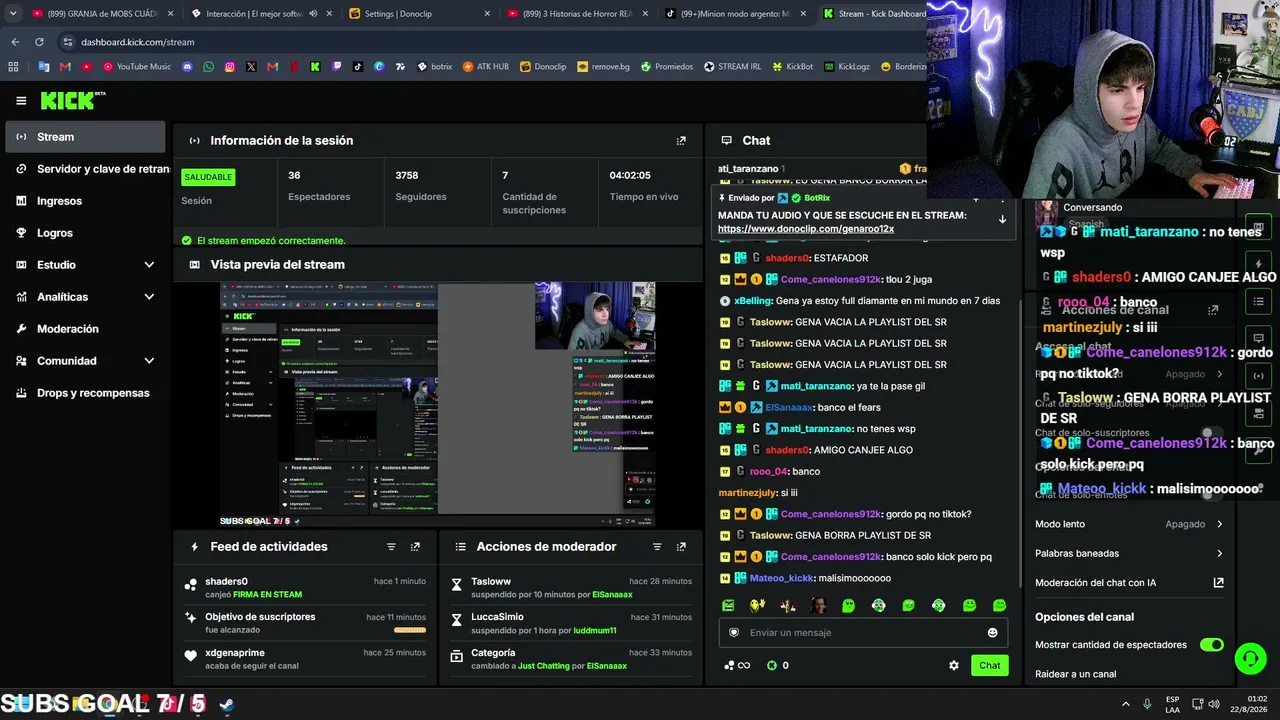This screenshot has width=1280, height=720.
Task: Open the emoji picker in the message box
Action: click(992, 632)
